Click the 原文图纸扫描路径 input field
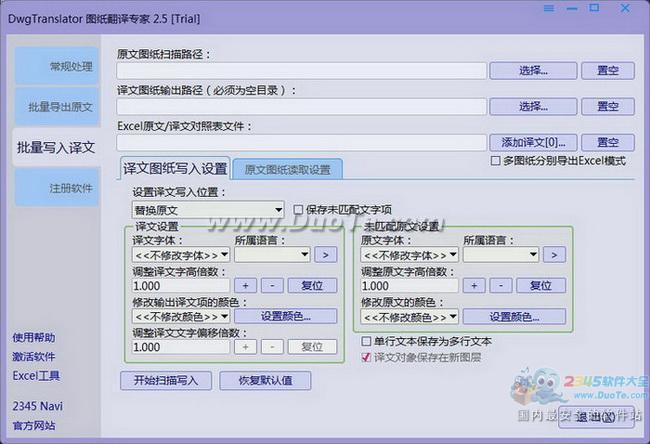This screenshot has width=650, height=444. point(301,71)
